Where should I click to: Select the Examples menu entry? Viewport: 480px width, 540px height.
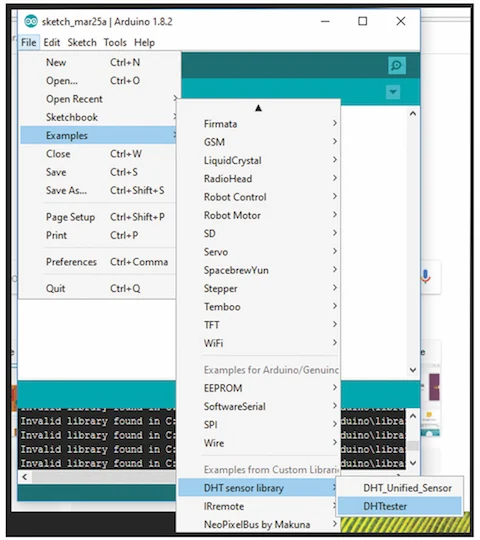(98, 135)
